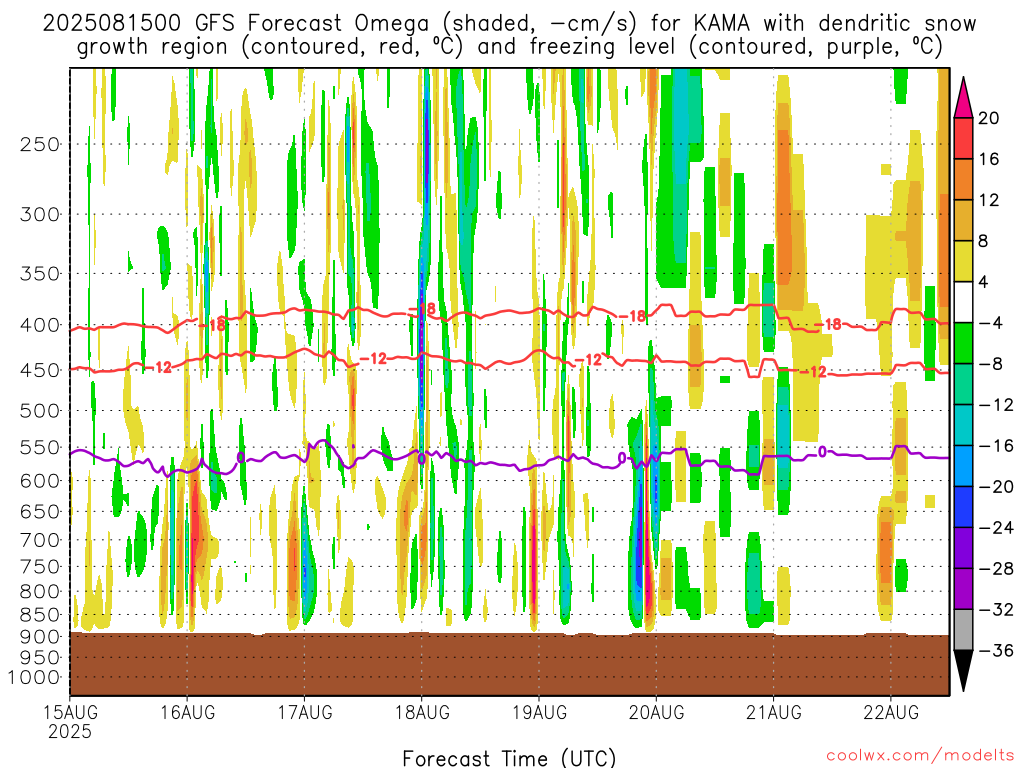Click the 20AUG time axis label
Screen dimensions: 1024x768
coord(656,712)
